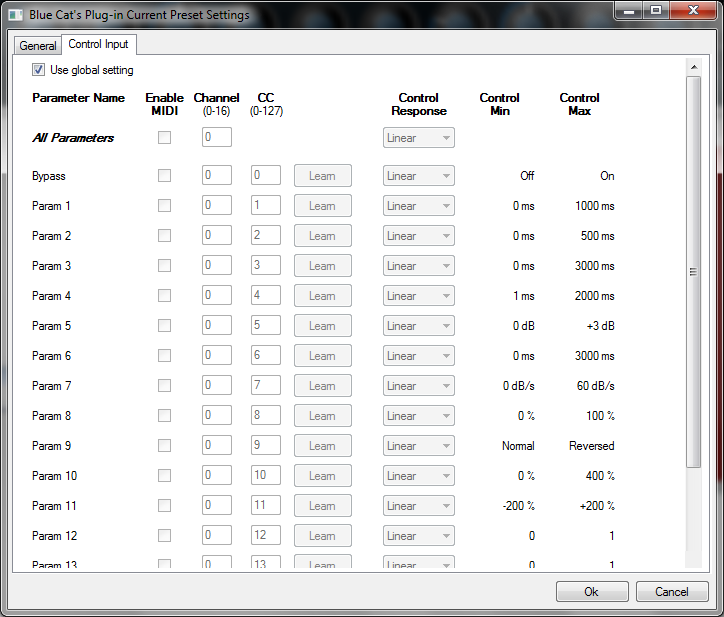The width and height of the screenshot is (724, 617).
Task: Click '-200 %' Control Min value
Action: click(x=519, y=506)
